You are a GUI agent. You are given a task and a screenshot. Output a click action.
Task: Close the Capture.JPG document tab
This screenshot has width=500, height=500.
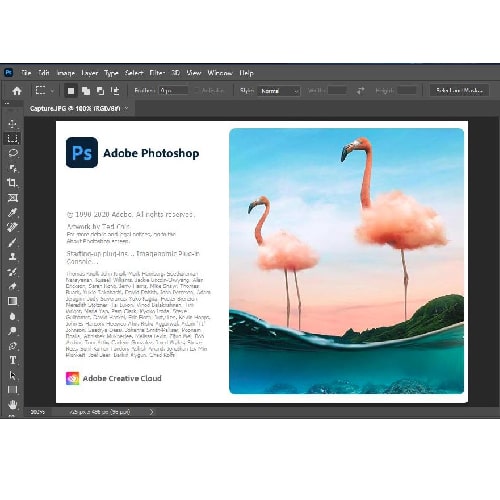(127, 108)
